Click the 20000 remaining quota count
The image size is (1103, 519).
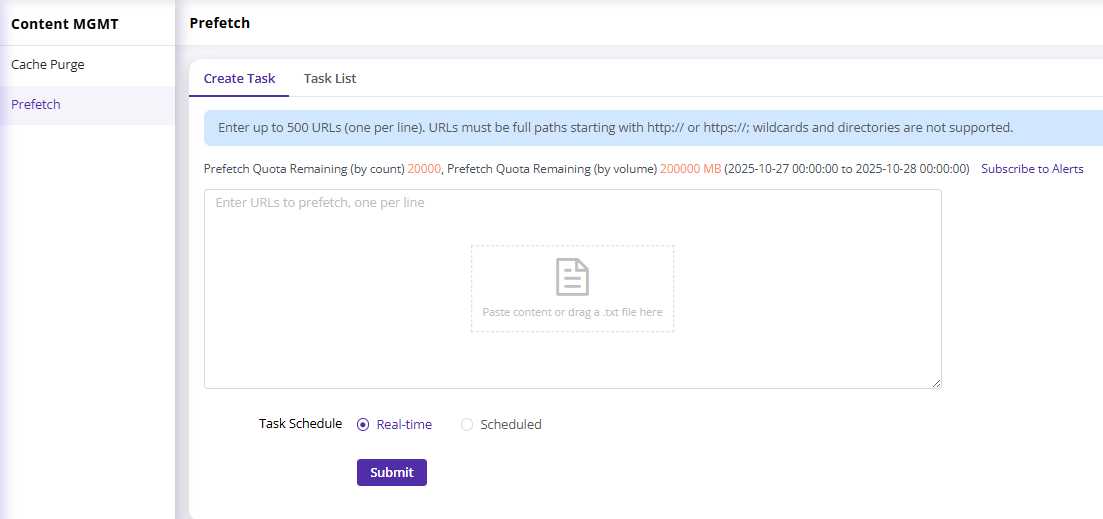[x=424, y=169]
